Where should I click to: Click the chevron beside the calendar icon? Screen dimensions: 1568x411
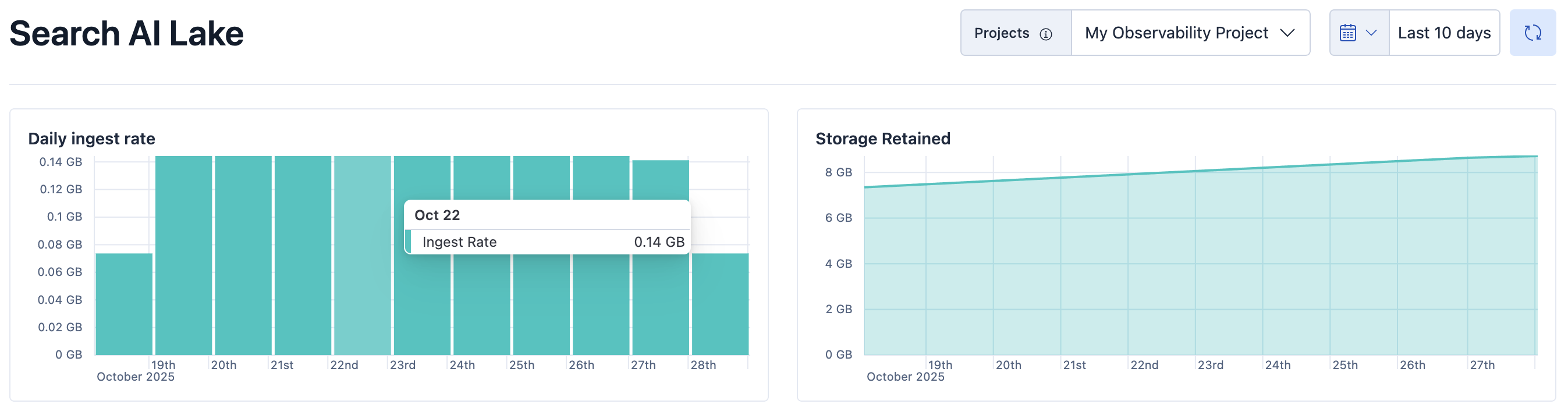tap(1371, 33)
